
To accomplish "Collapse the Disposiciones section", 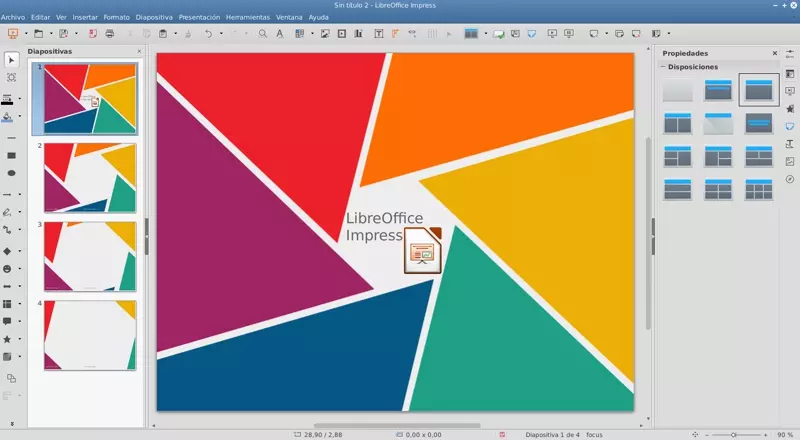I will pyautogui.click(x=663, y=67).
